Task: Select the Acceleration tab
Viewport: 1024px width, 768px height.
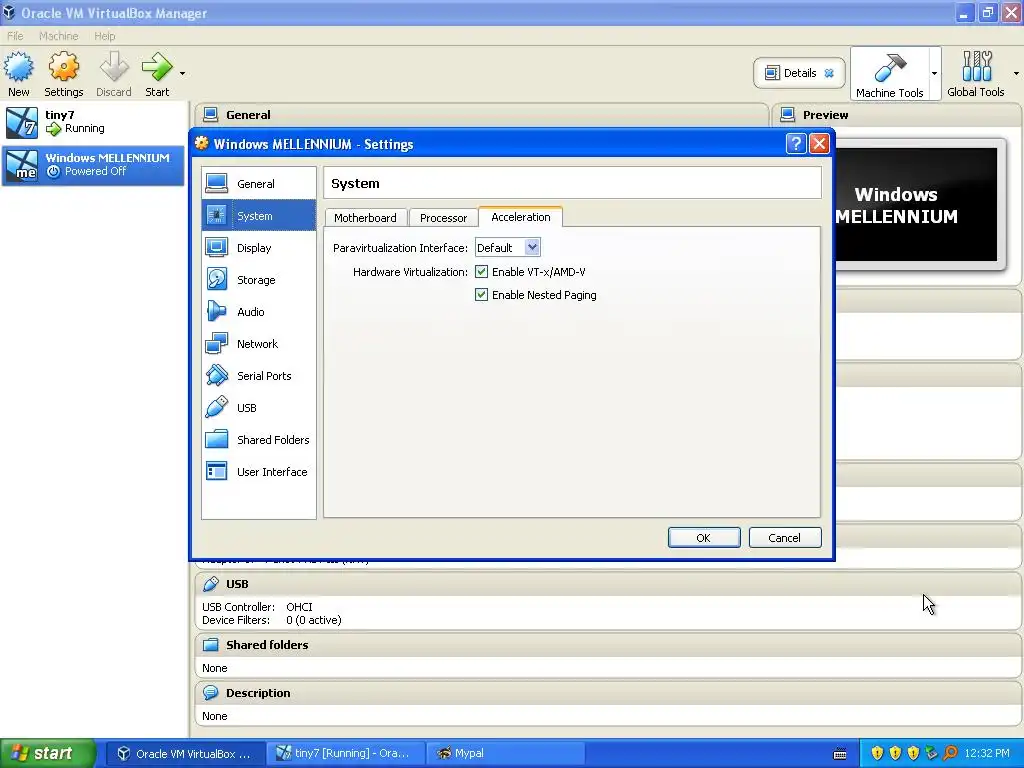Action: pyautogui.click(x=520, y=217)
